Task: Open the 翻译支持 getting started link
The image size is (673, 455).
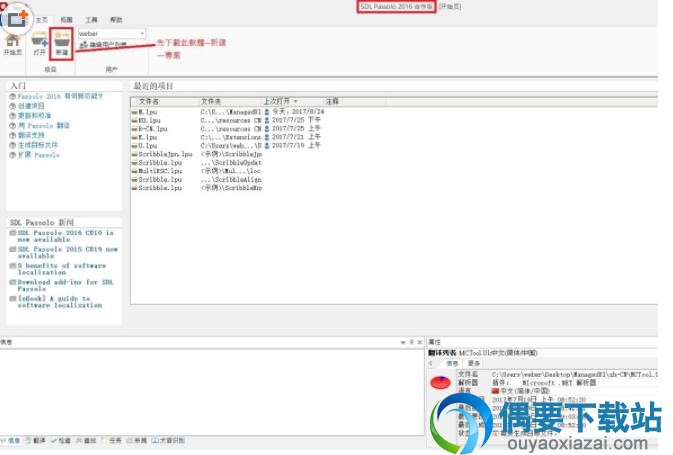Action: click(31, 135)
